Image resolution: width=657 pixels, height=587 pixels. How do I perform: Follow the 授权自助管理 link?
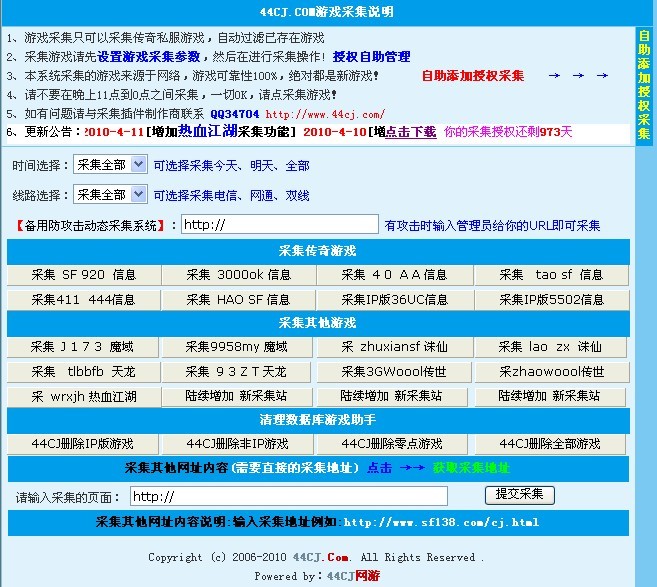coord(371,57)
